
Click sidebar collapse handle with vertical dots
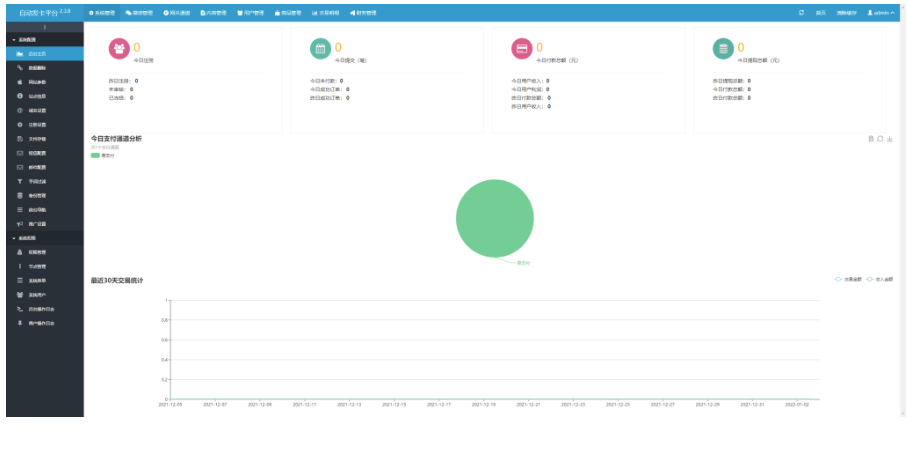45,27
